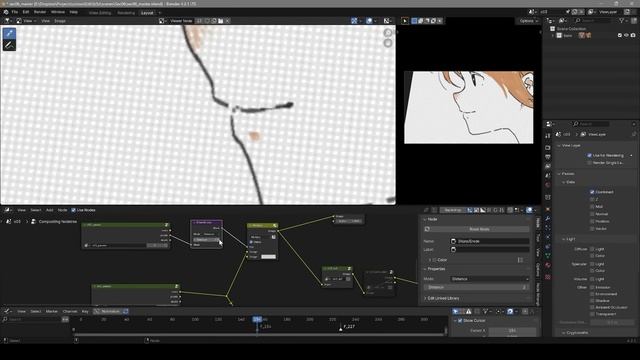Adjust the Distance slider in node sidebar
Viewport: 640px width, 360px height.
tap(477, 287)
